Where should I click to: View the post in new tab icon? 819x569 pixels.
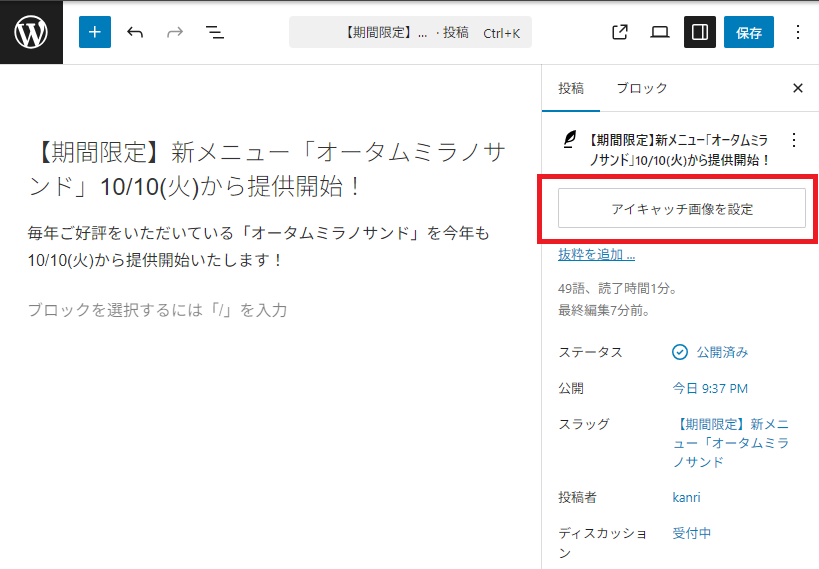point(620,32)
